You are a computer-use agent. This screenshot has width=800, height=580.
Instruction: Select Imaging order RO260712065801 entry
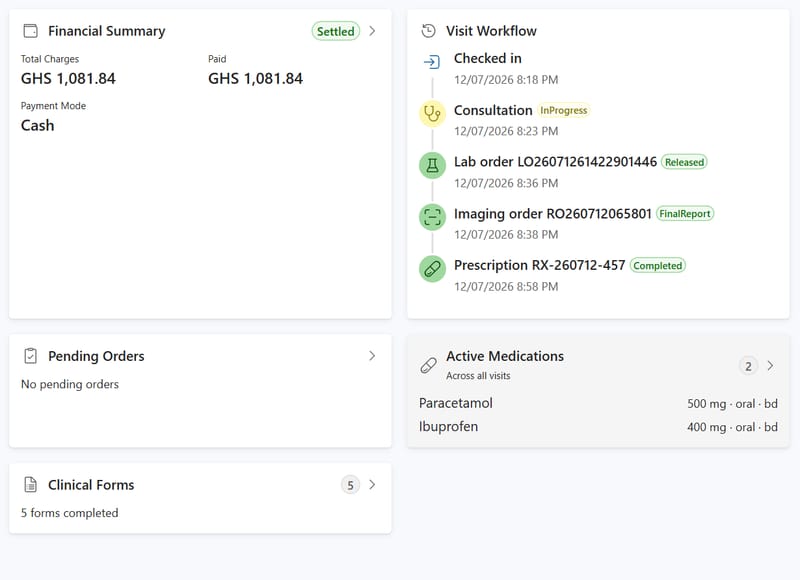(x=553, y=214)
